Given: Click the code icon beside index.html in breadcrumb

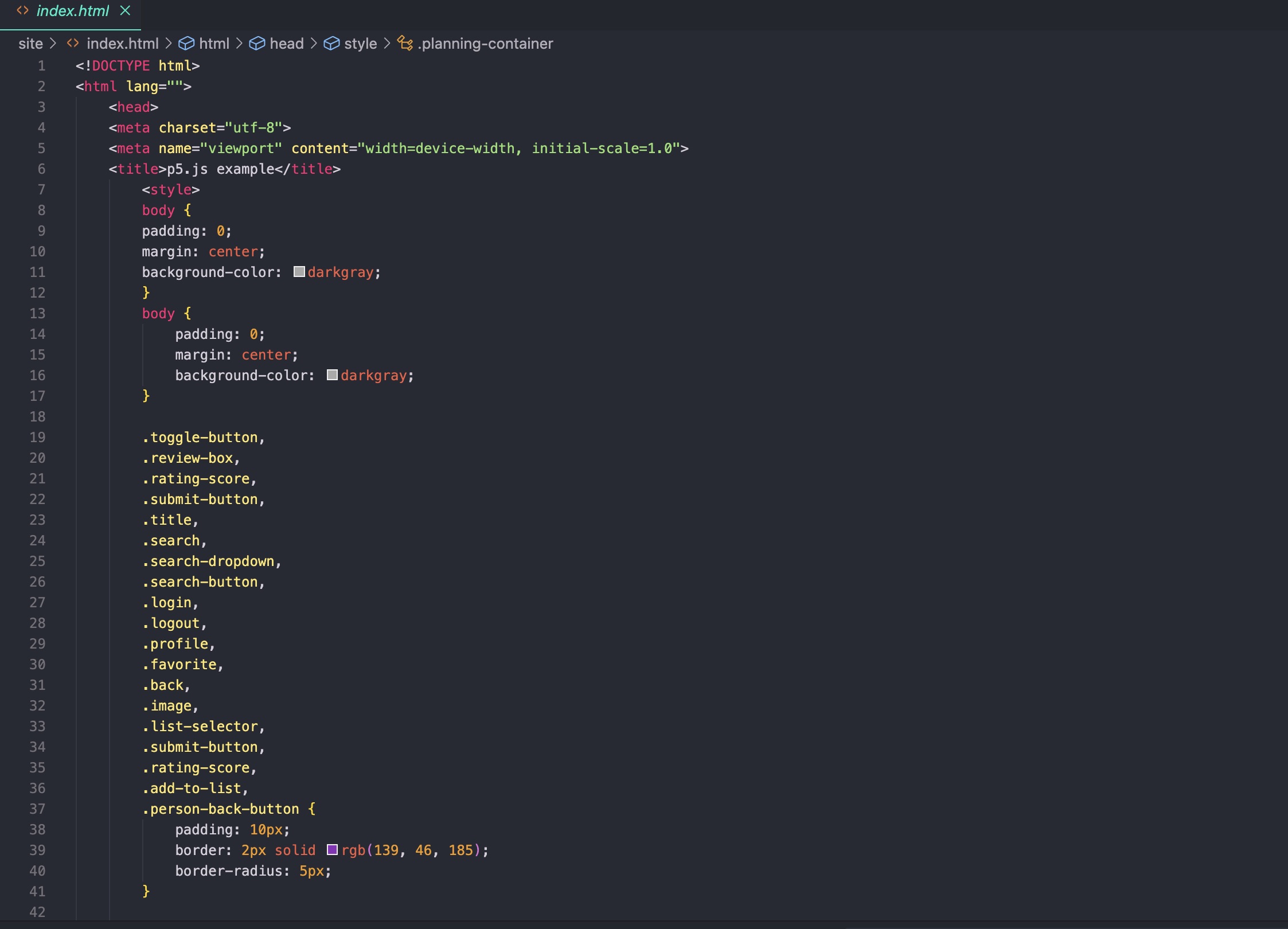Looking at the screenshot, I should (x=72, y=43).
